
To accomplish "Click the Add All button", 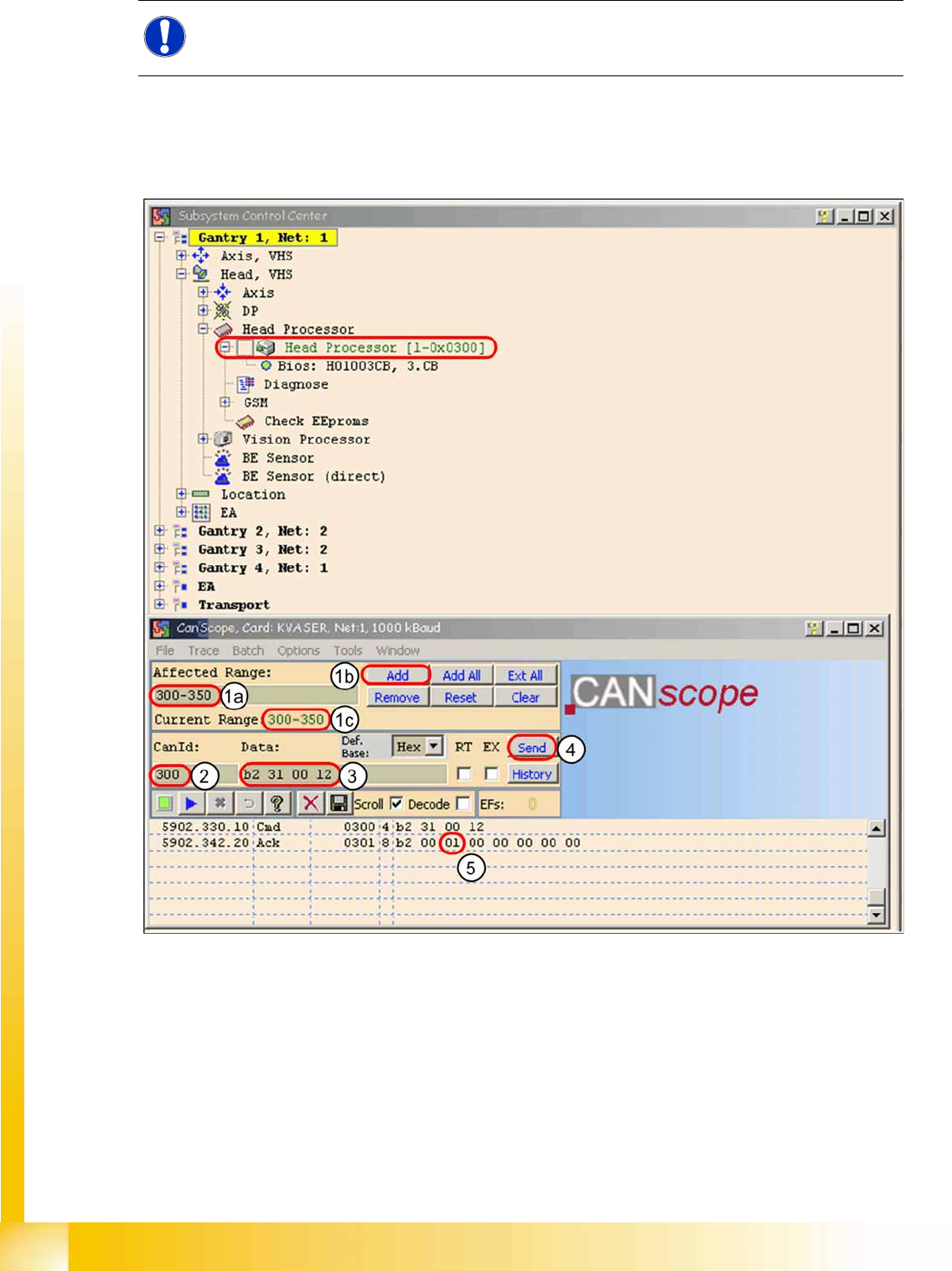I will tap(461, 675).
